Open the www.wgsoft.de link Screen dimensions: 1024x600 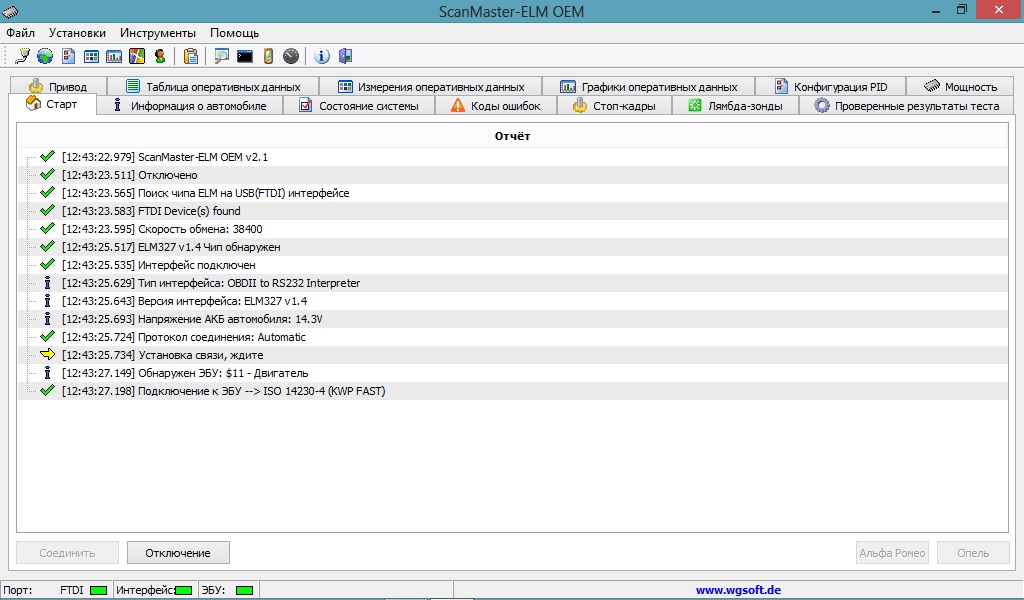click(738, 590)
